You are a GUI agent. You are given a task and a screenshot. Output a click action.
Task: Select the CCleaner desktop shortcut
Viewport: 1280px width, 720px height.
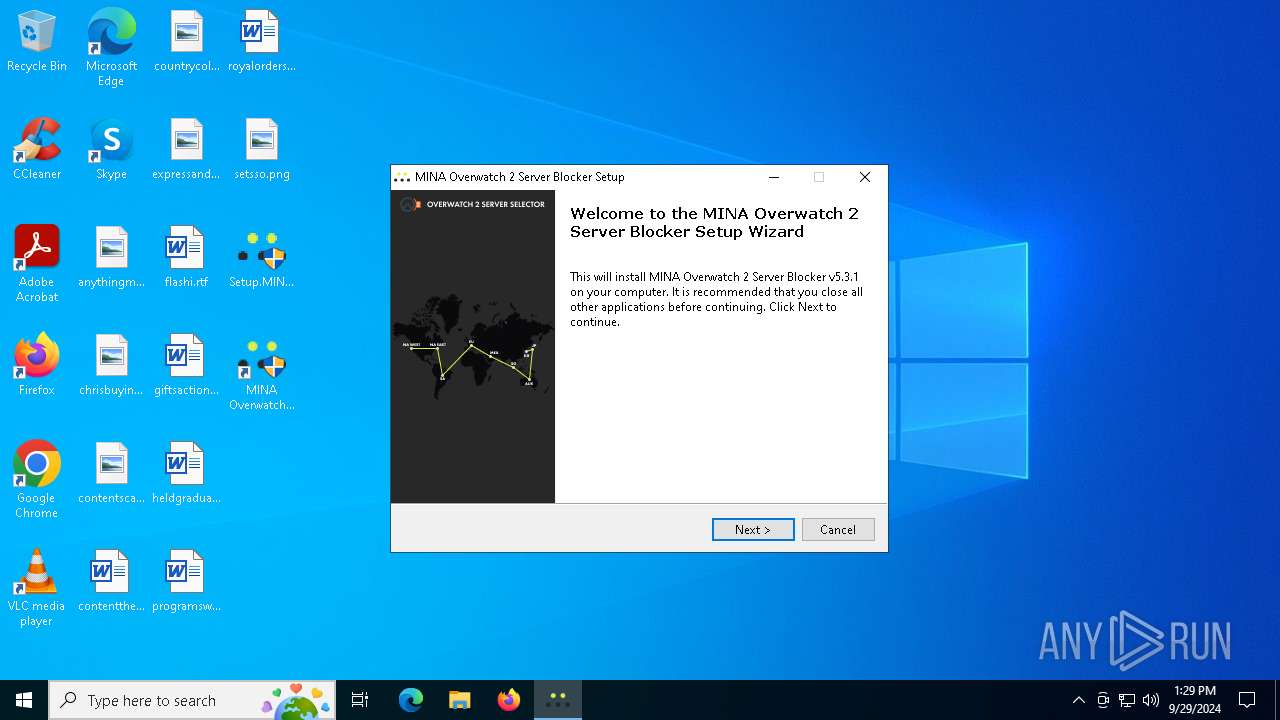pyautogui.click(x=37, y=150)
